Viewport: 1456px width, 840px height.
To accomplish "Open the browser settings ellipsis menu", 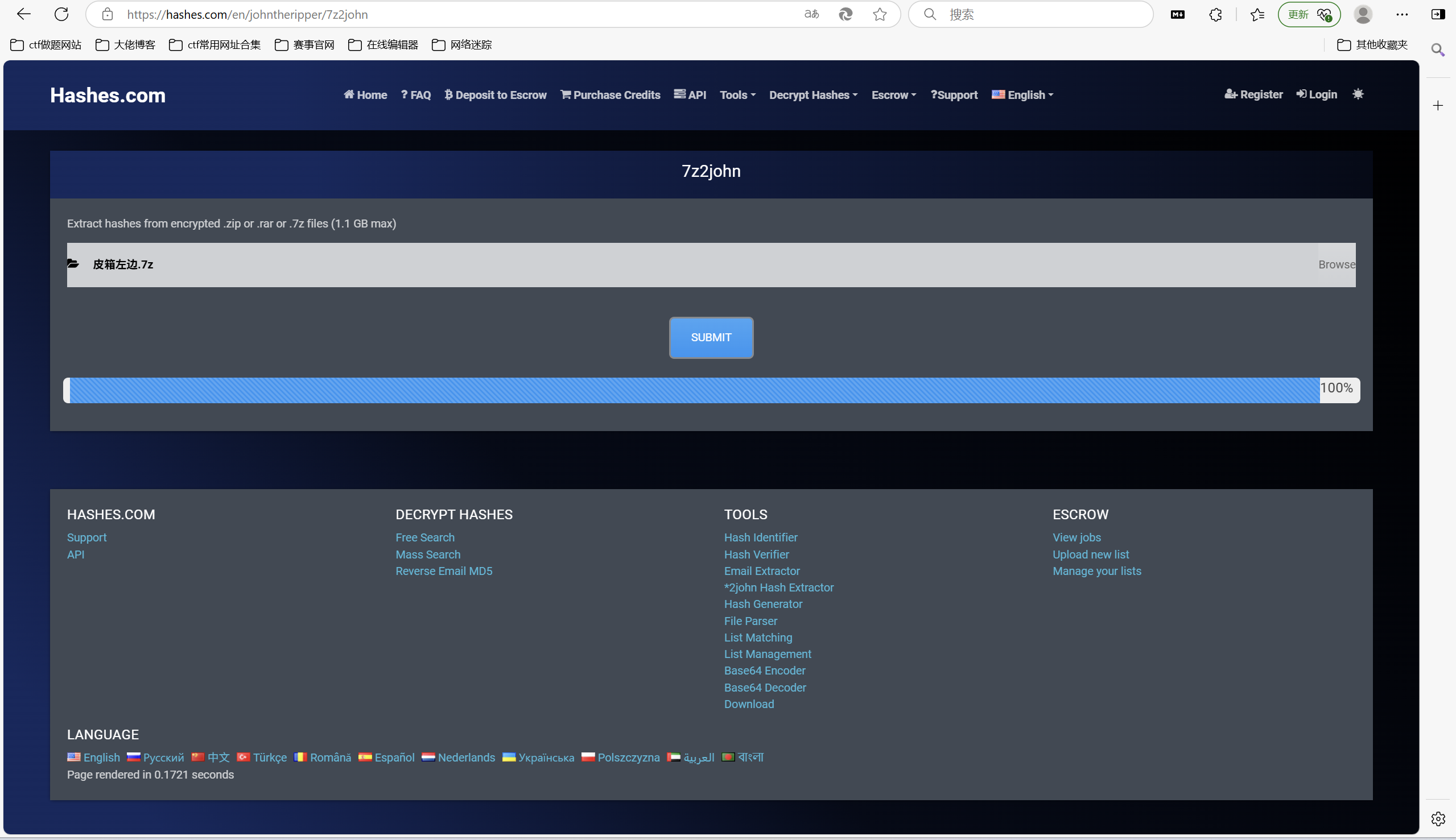I will click(1402, 14).
